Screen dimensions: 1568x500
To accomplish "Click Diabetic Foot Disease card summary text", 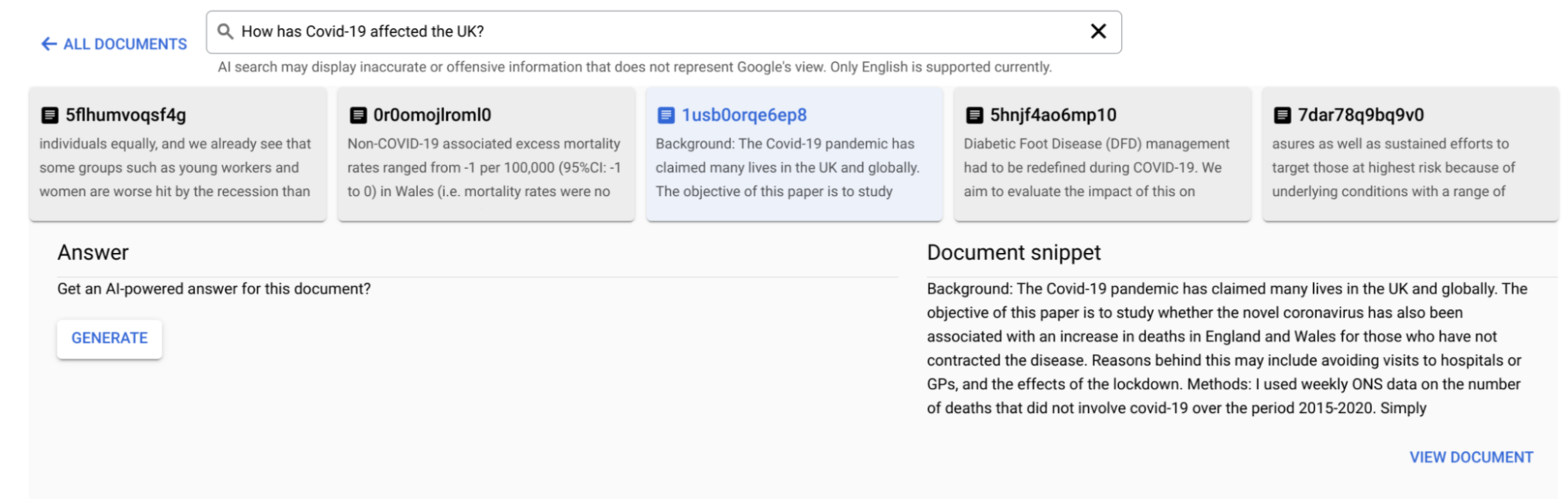I will point(1096,168).
